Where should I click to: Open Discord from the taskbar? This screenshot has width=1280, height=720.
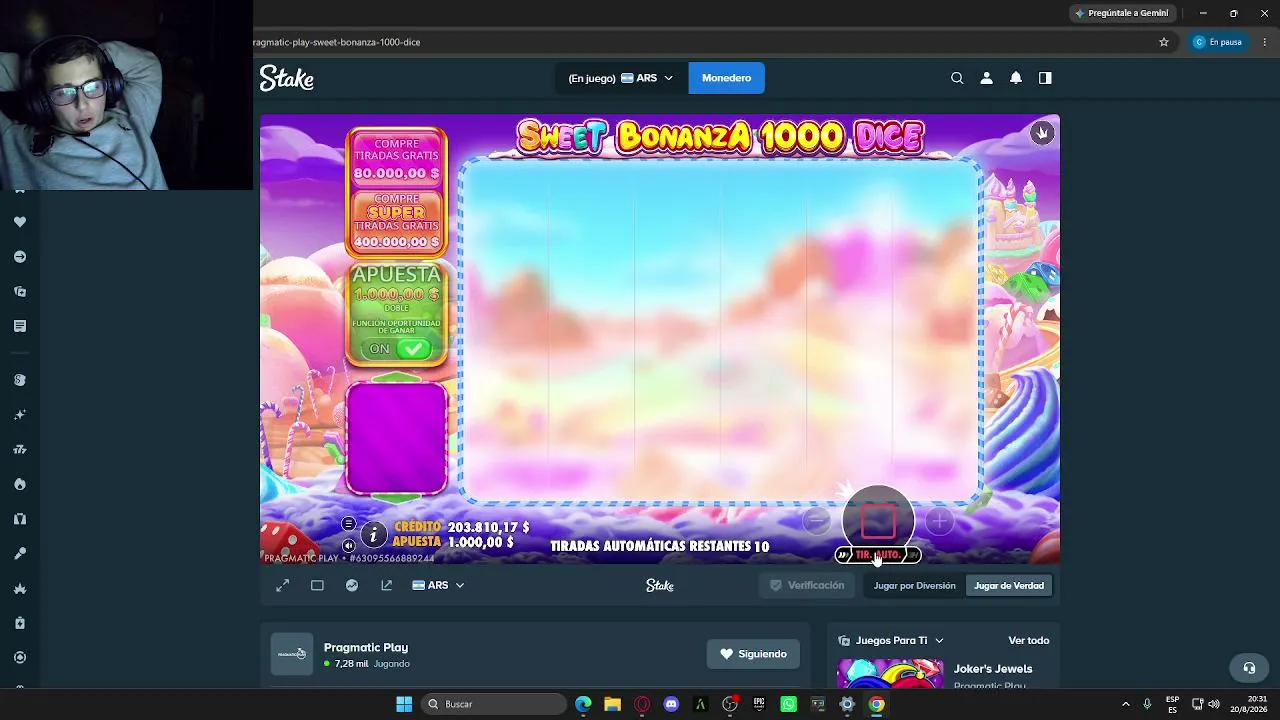tap(671, 704)
